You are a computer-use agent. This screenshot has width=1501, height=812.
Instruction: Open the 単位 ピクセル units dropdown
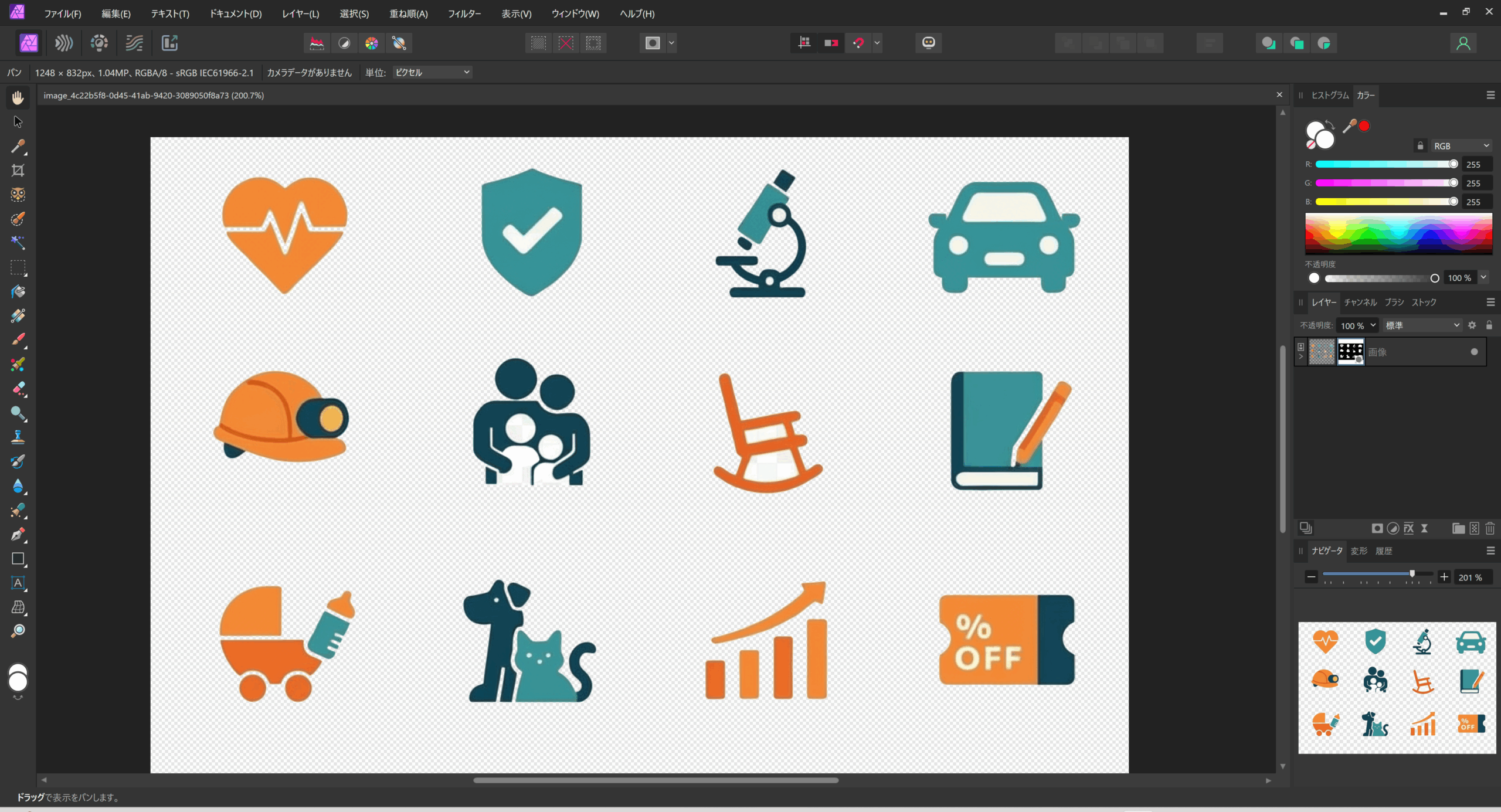432,73
